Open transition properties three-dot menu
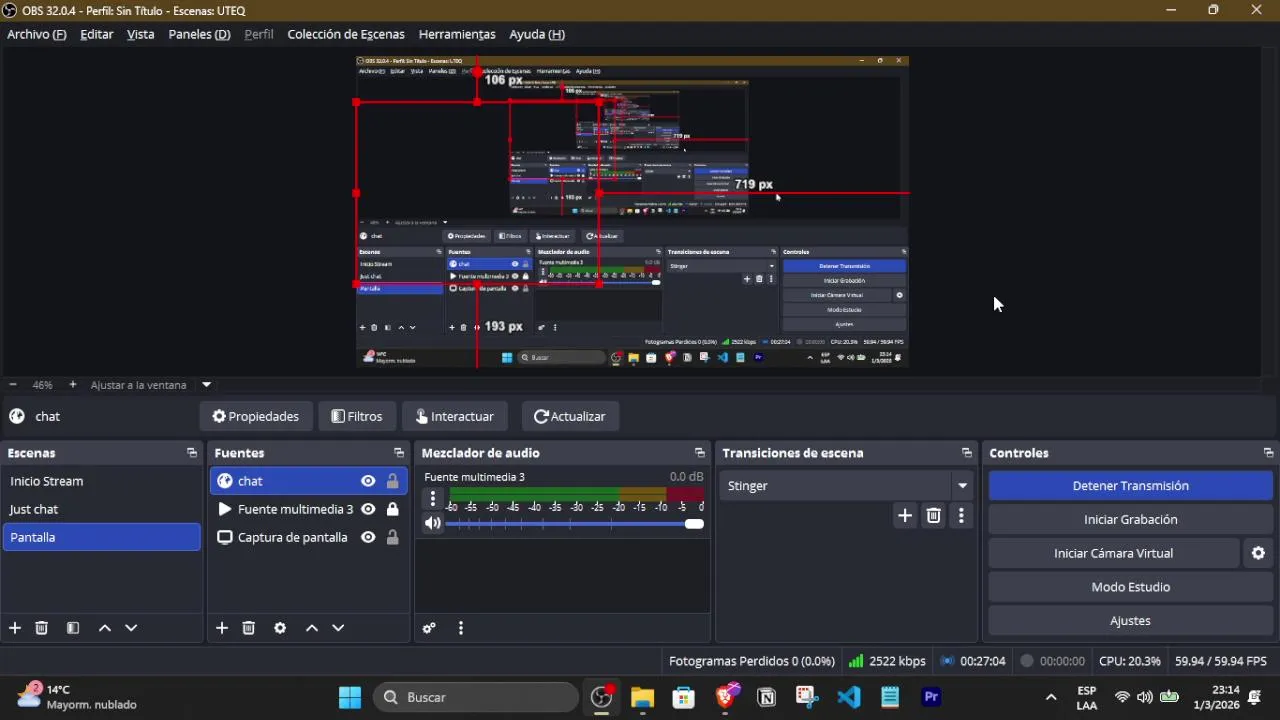The image size is (1280, 720). tap(961, 516)
